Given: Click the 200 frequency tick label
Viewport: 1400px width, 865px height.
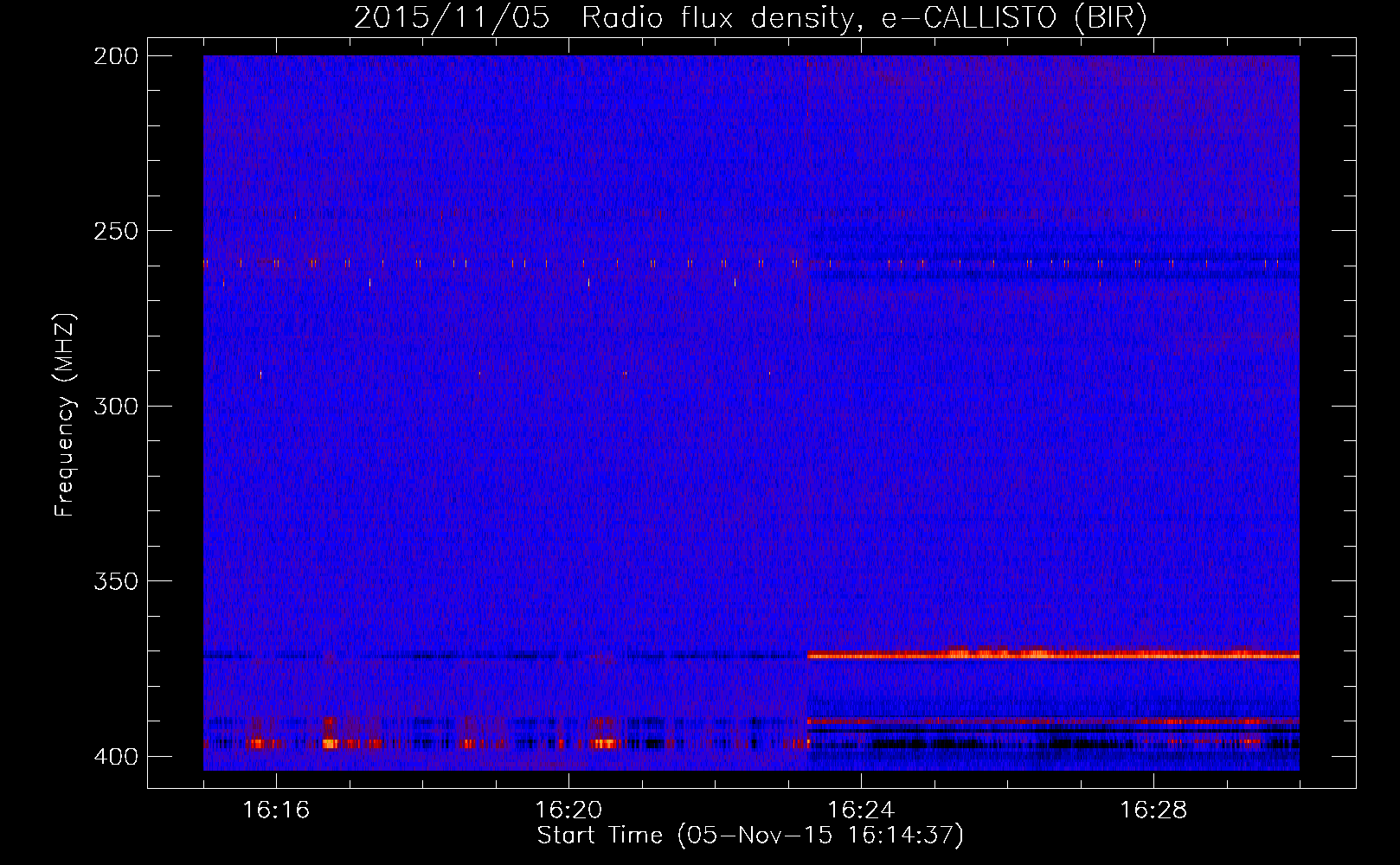Looking at the screenshot, I should point(115,56).
